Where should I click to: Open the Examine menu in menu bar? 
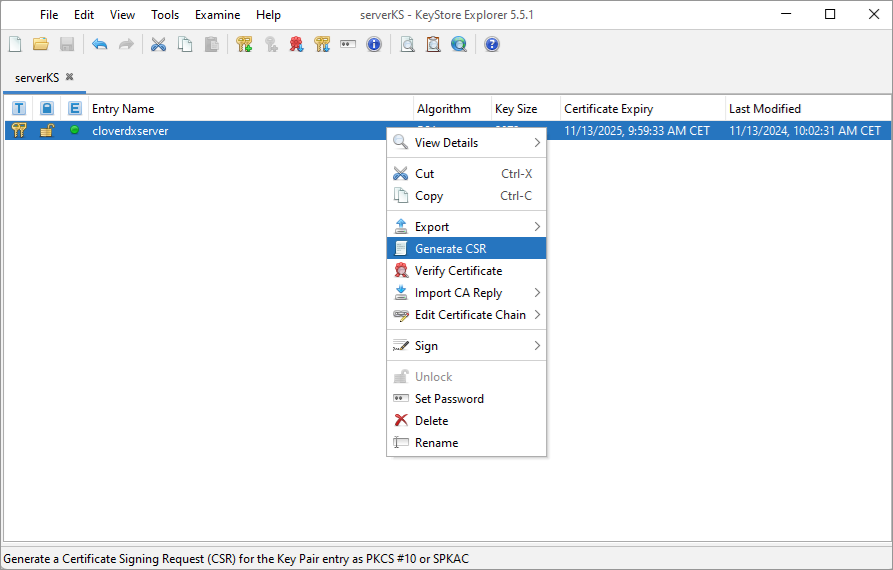(217, 15)
